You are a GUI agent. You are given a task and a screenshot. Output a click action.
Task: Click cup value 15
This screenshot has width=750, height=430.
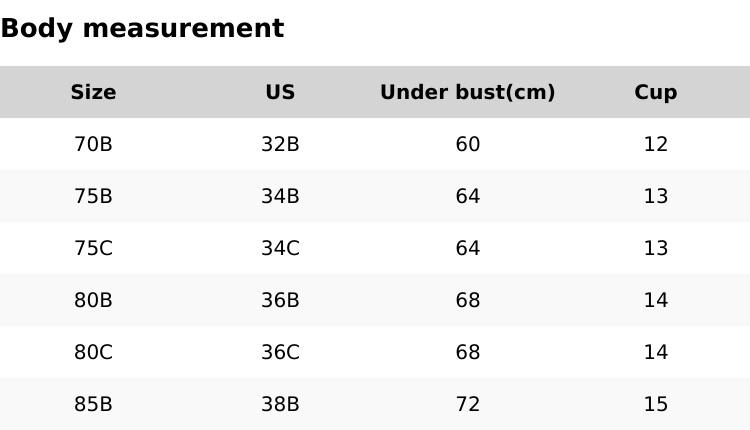[x=655, y=404]
